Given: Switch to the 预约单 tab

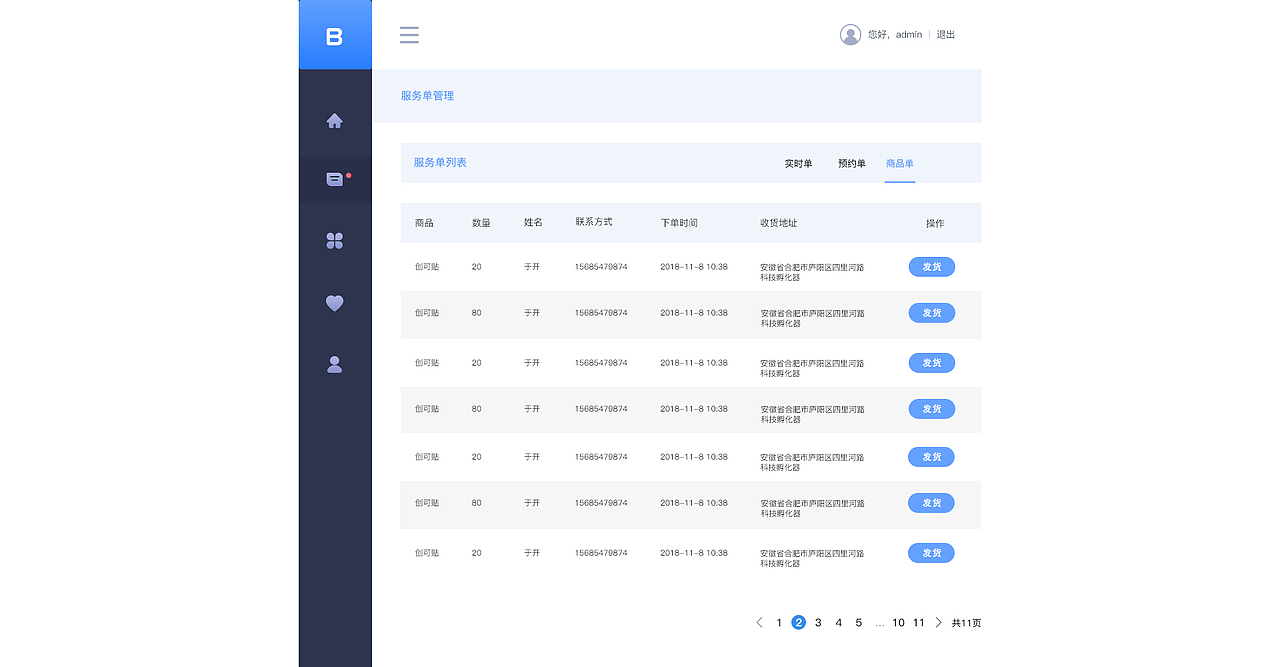Looking at the screenshot, I should pos(852,164).
